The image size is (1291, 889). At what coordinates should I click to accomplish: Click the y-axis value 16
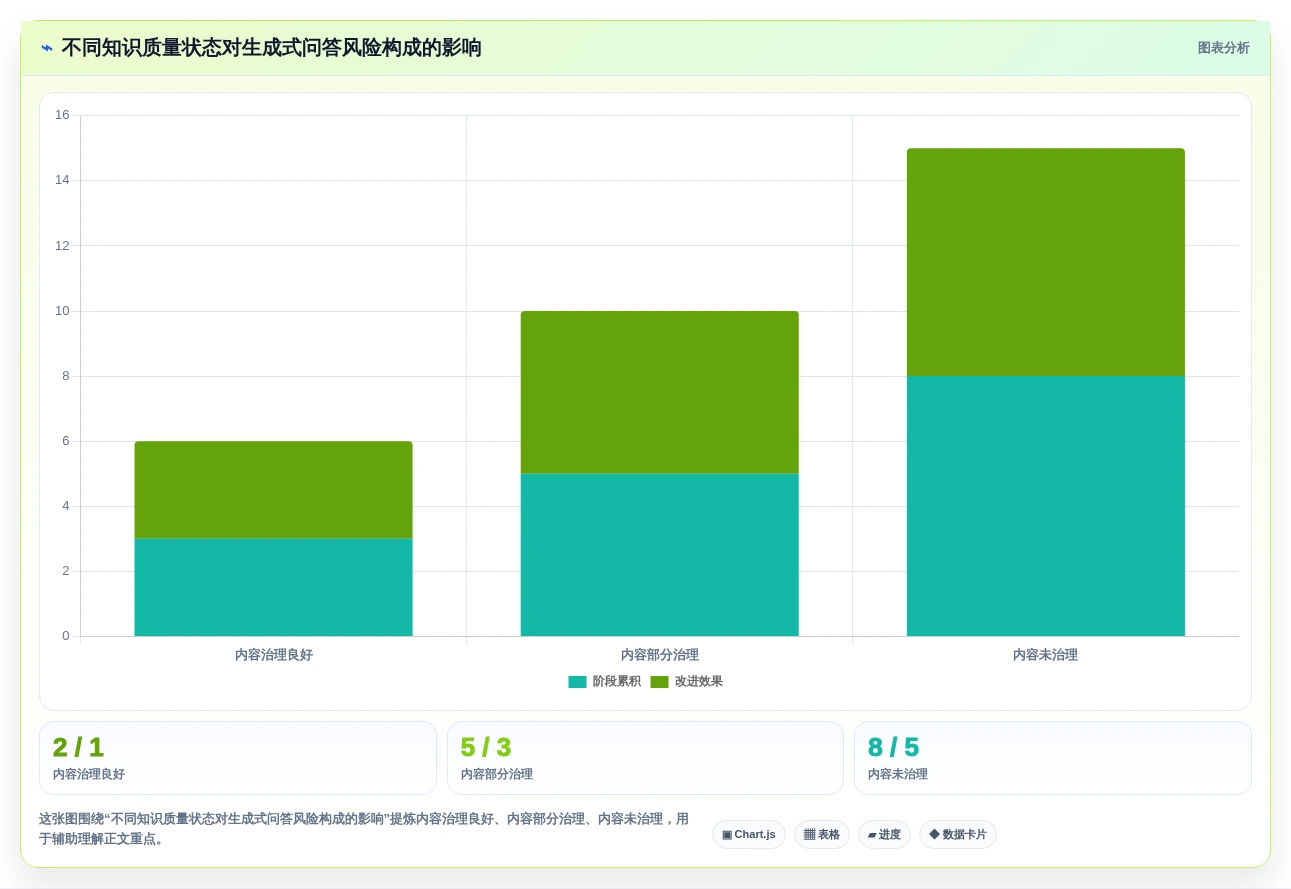coord(62,115)
